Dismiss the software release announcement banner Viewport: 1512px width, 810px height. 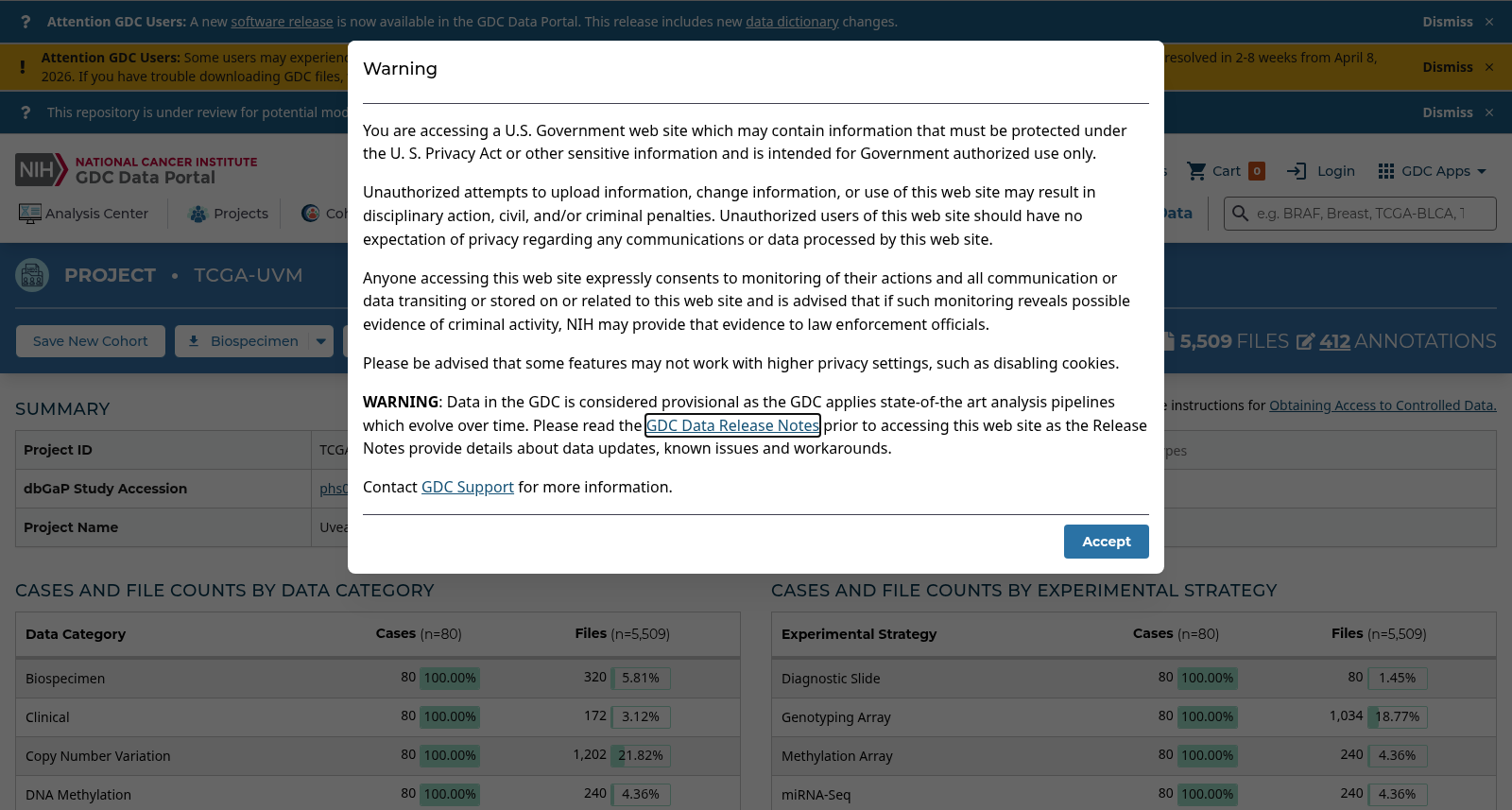click(1458, 22)
